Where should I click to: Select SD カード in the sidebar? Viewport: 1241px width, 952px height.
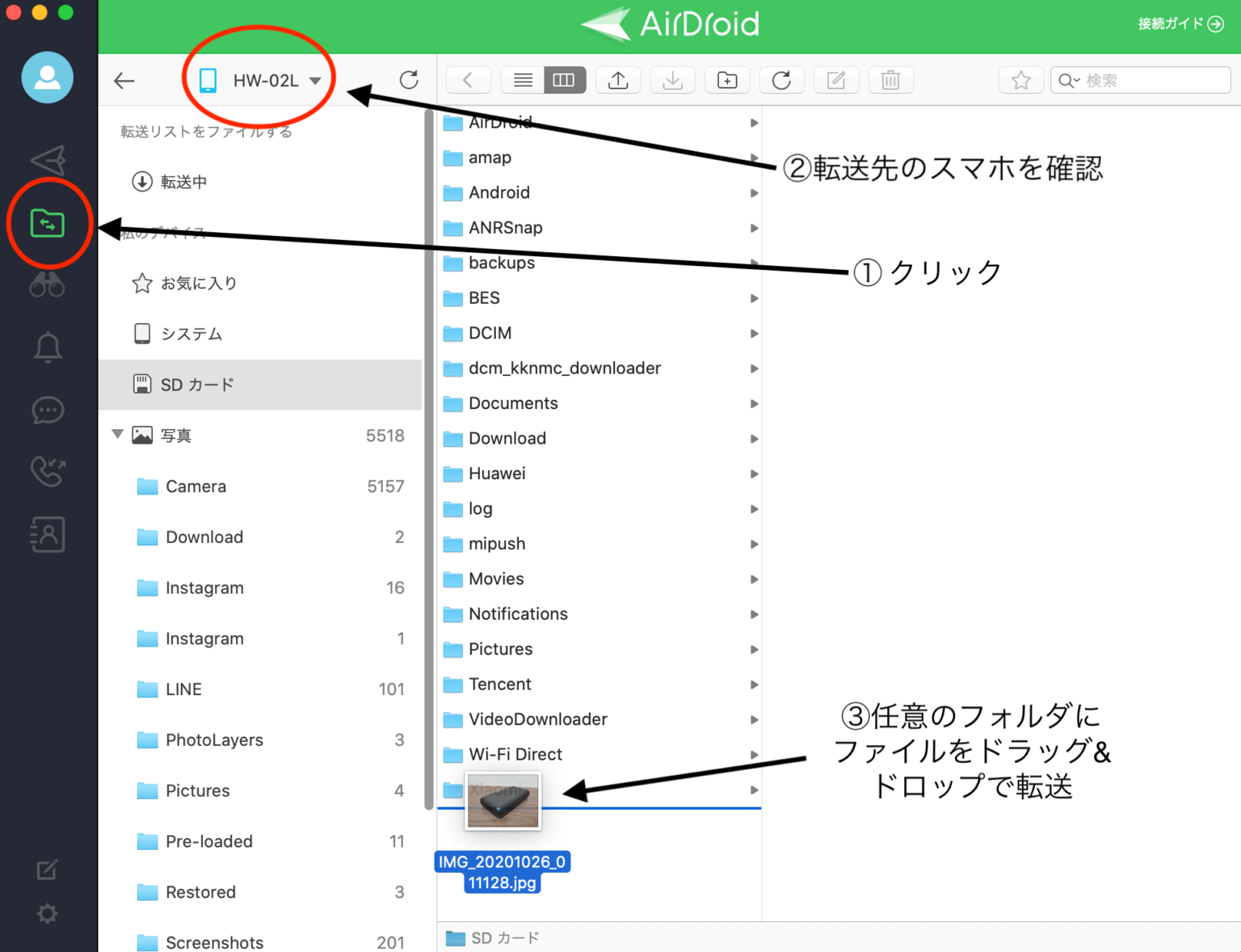point(194,385)
